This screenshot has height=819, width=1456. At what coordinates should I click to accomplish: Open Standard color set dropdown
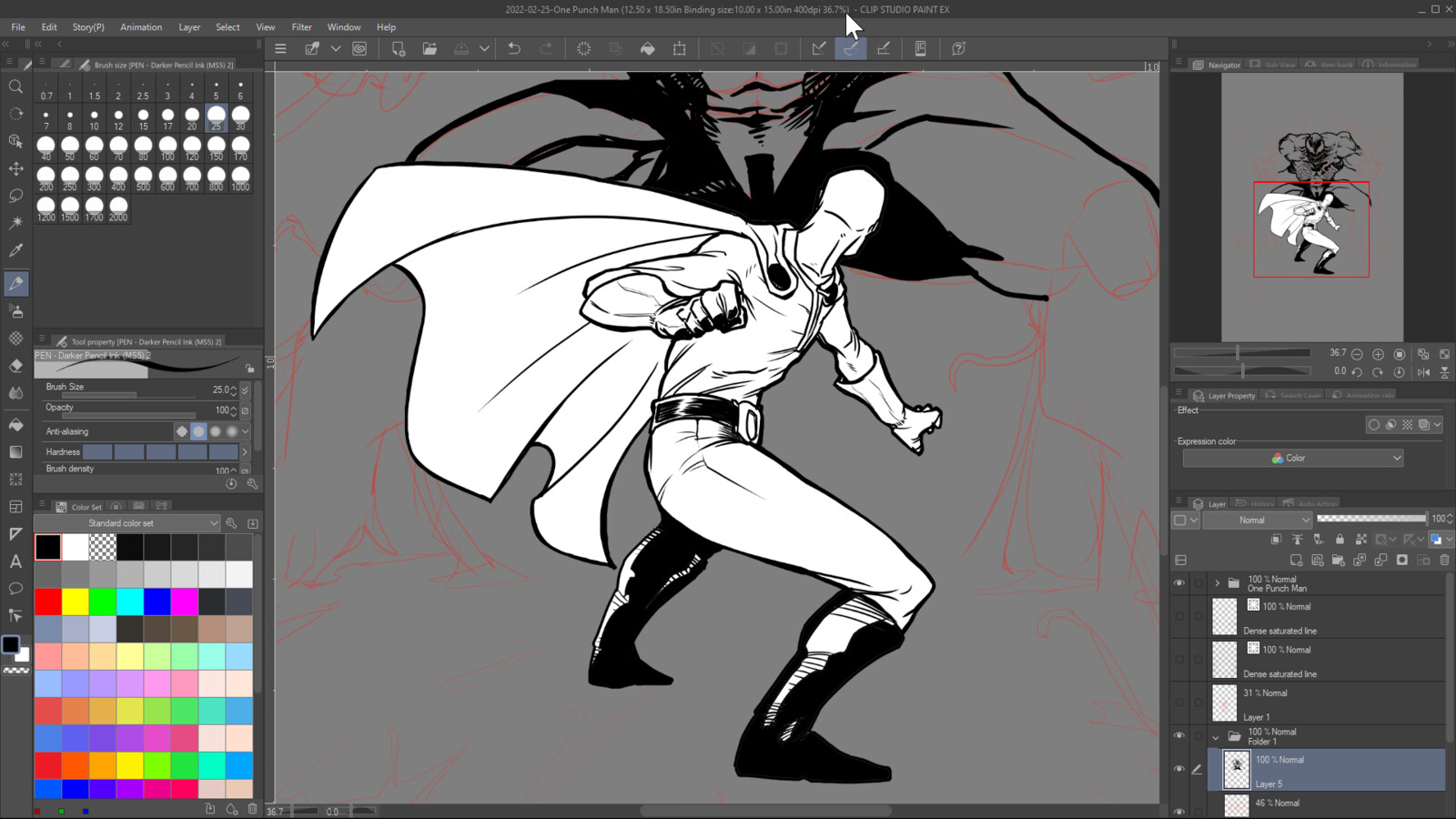coord(127,523)
